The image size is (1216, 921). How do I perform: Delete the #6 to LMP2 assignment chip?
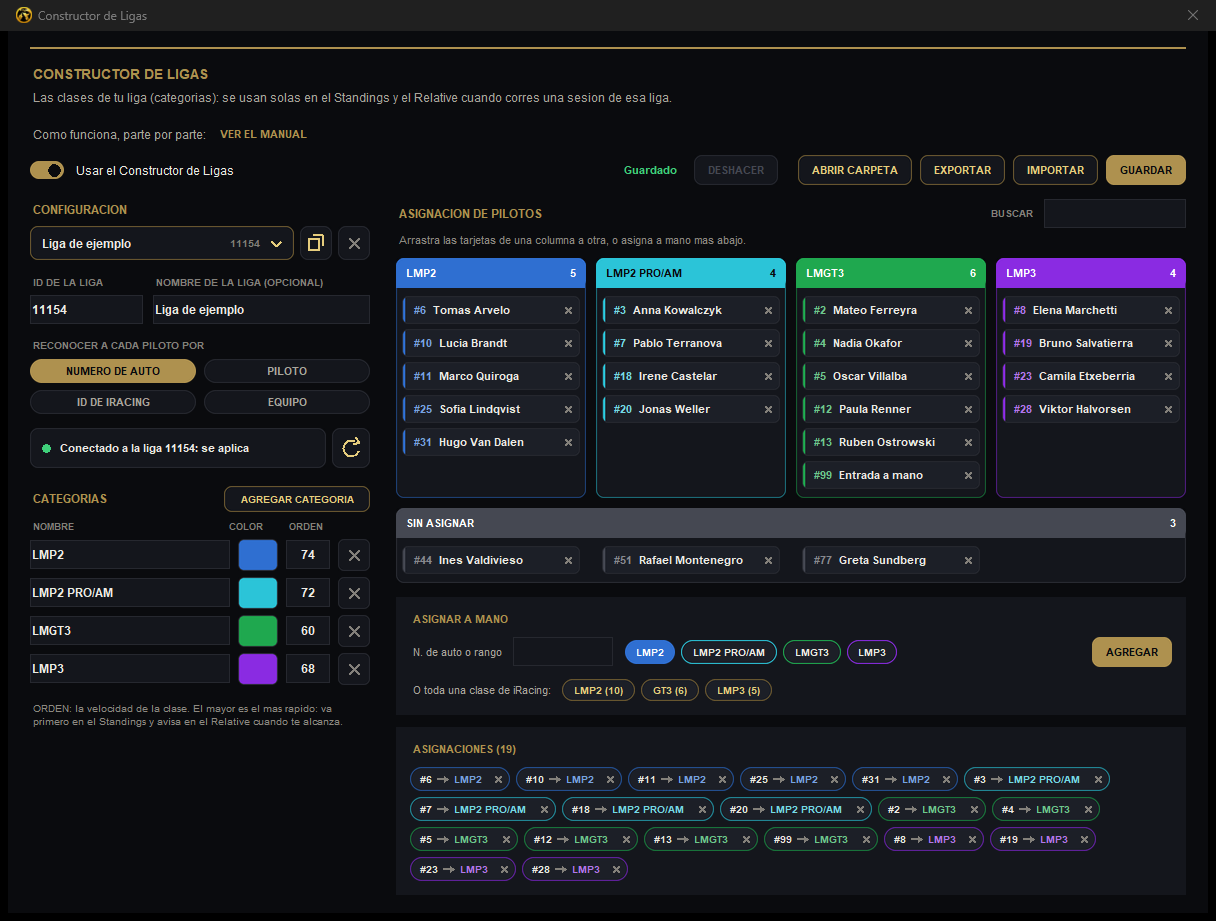point(498,779)
